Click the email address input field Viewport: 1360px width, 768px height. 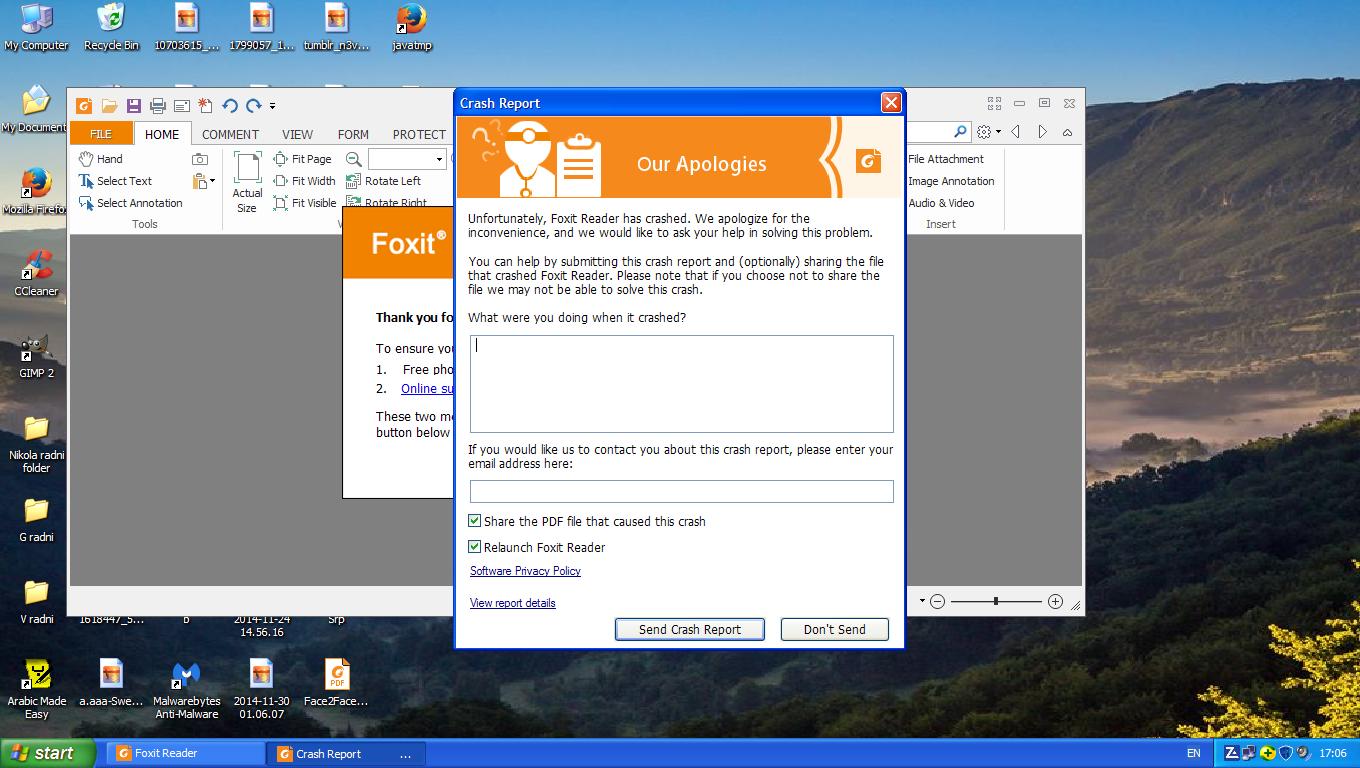point(682,491)
